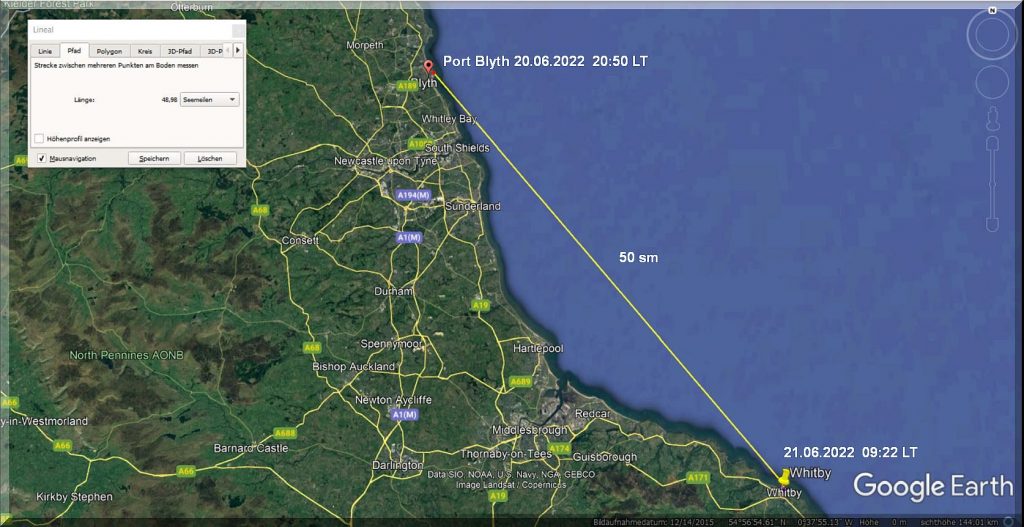Uncheck the Mausnavigation checkbox
Viewport: 1024px width, 527px height.
pyautogui.click(x=41, y=158)
